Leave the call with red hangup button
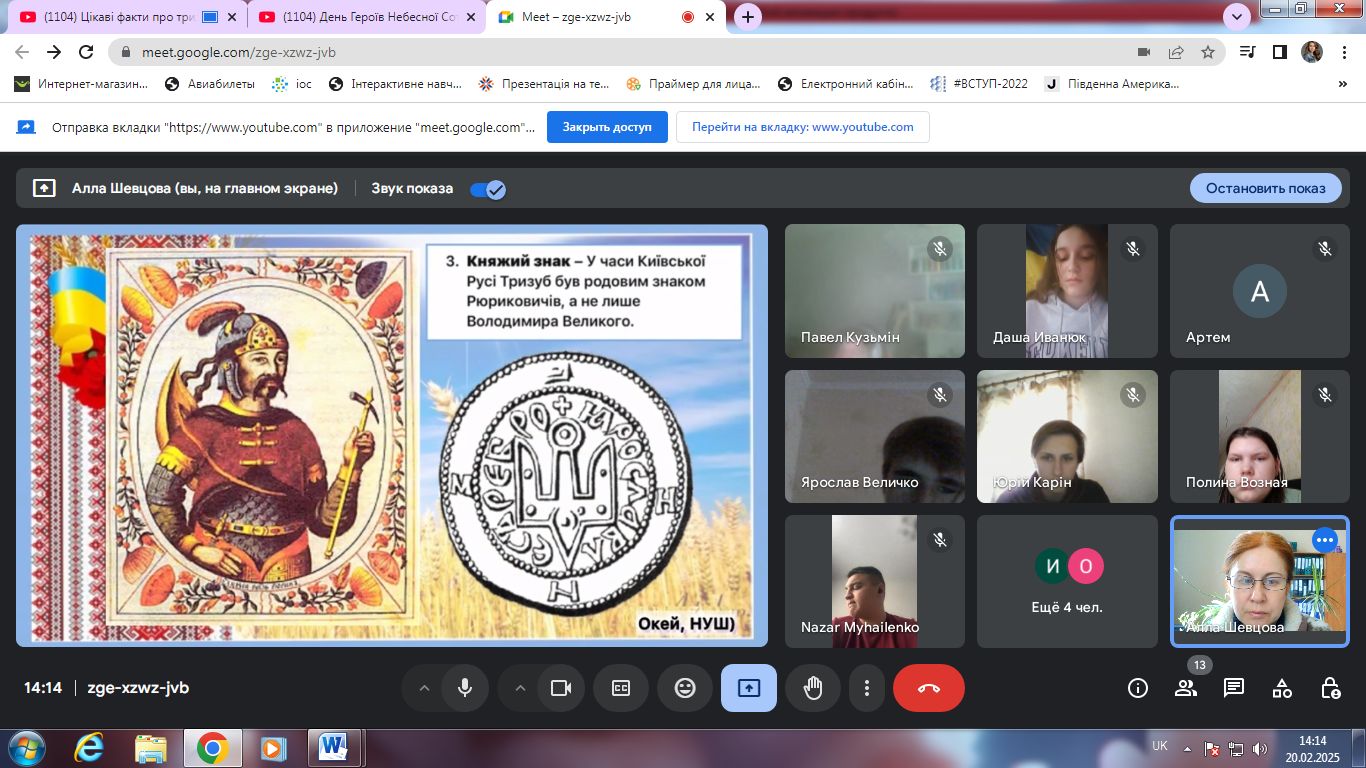The height and width of the screenshot is (768, 1366). click(x=929, y=688)
